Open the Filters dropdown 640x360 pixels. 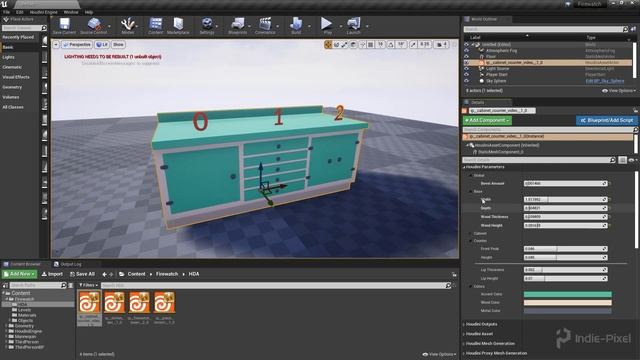89,285
